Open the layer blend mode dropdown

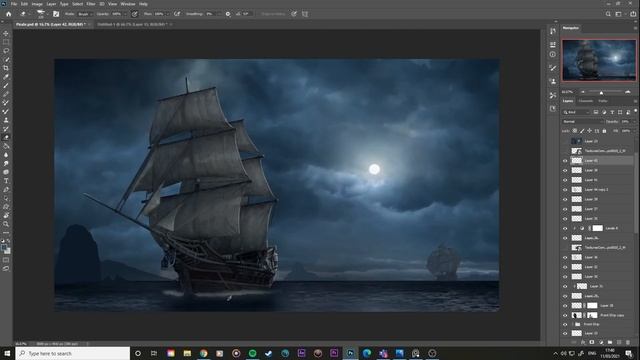[x=582, y=122]
